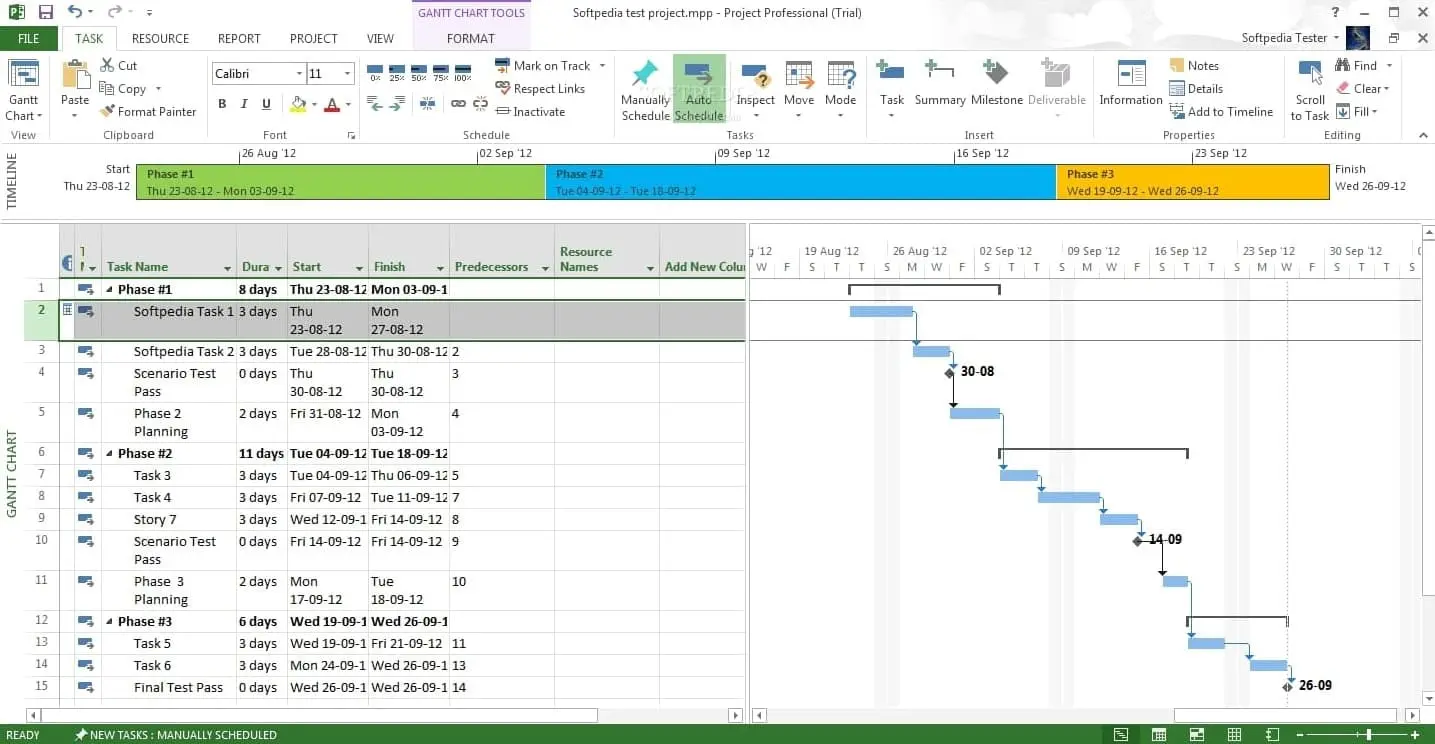Click the Move task icon
Screen dimensions: 1435x744
click(798, 90)
